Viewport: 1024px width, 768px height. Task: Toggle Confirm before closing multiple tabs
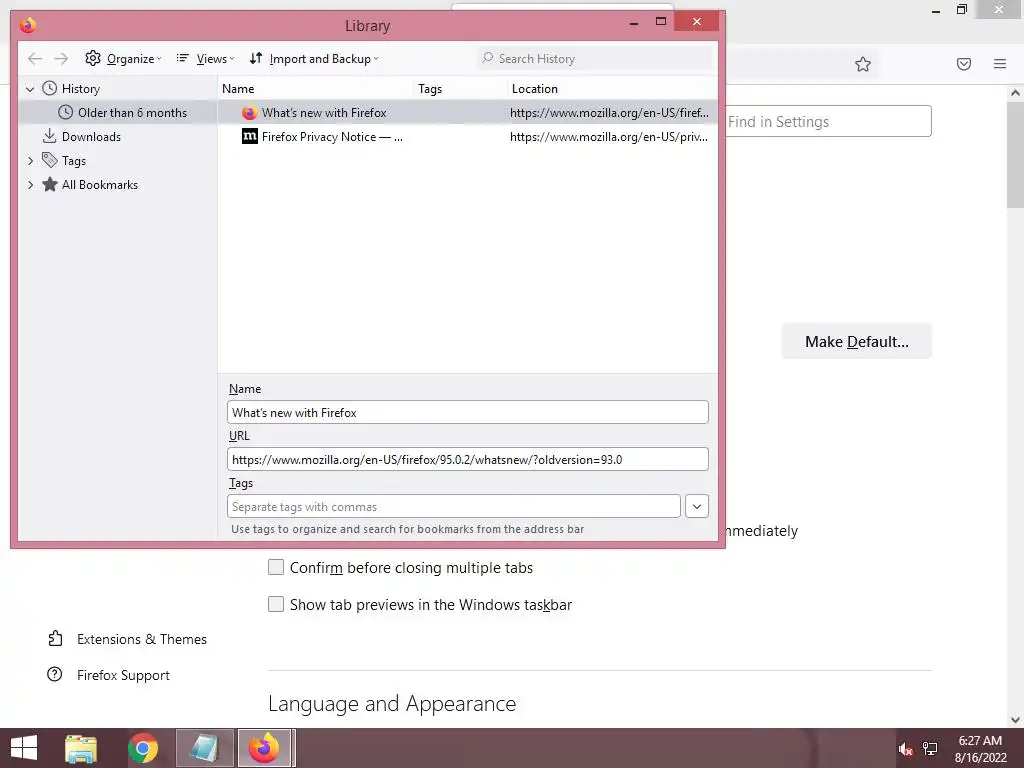coord(276,568)
